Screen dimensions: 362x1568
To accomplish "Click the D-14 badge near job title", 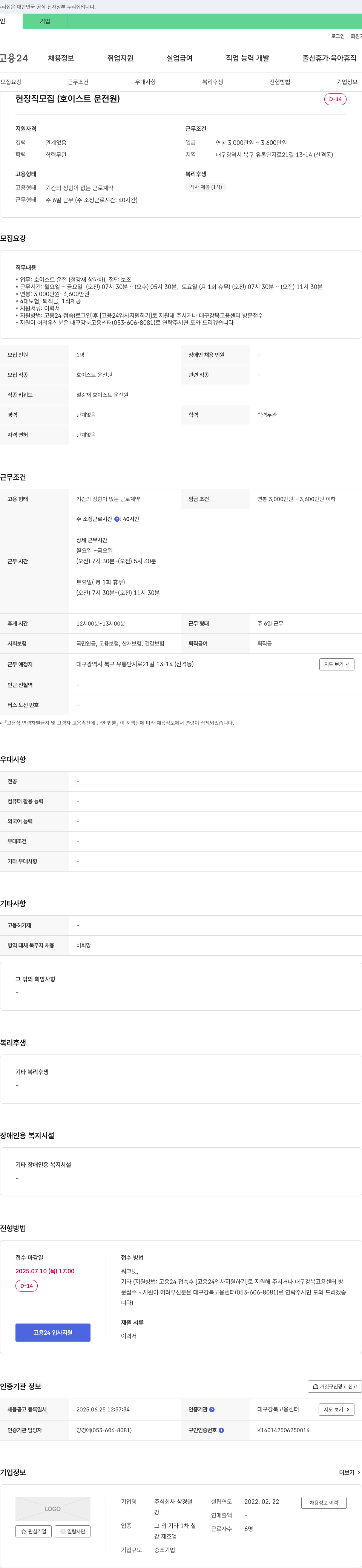I will pos(335,99).
